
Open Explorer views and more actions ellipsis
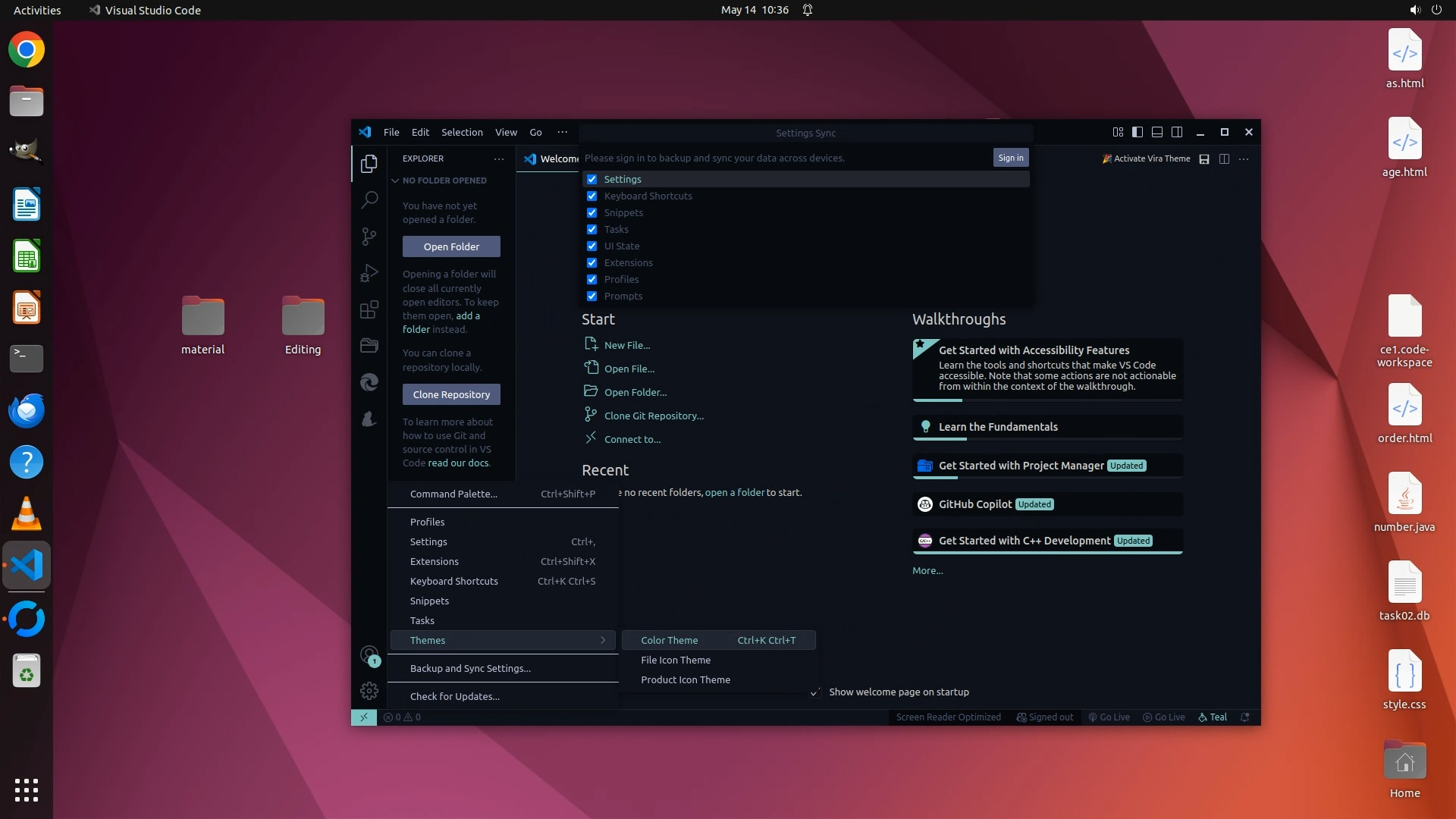(498, 158)
